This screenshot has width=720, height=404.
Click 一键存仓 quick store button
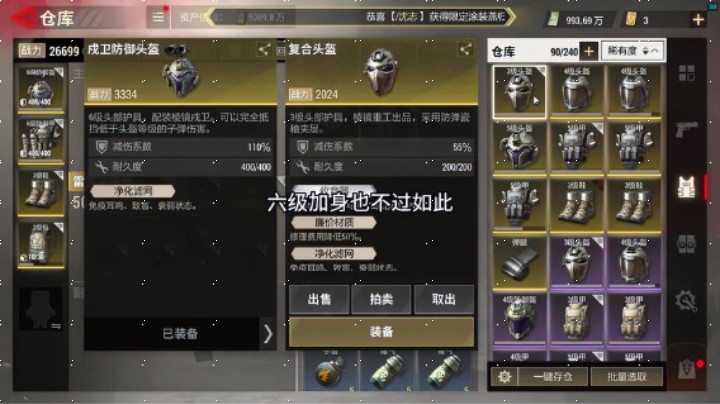pyautogui.click(x=552, y=376)
